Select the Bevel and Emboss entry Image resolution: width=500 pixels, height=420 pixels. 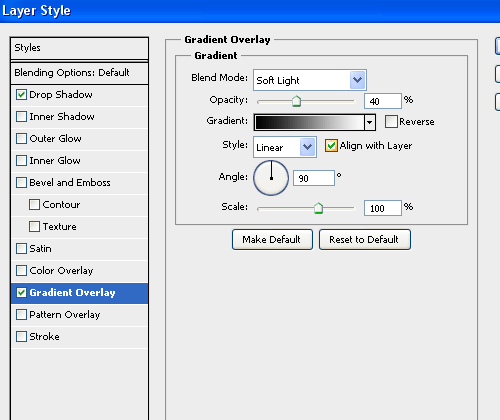pyautogui.click(x=79, y=183)
